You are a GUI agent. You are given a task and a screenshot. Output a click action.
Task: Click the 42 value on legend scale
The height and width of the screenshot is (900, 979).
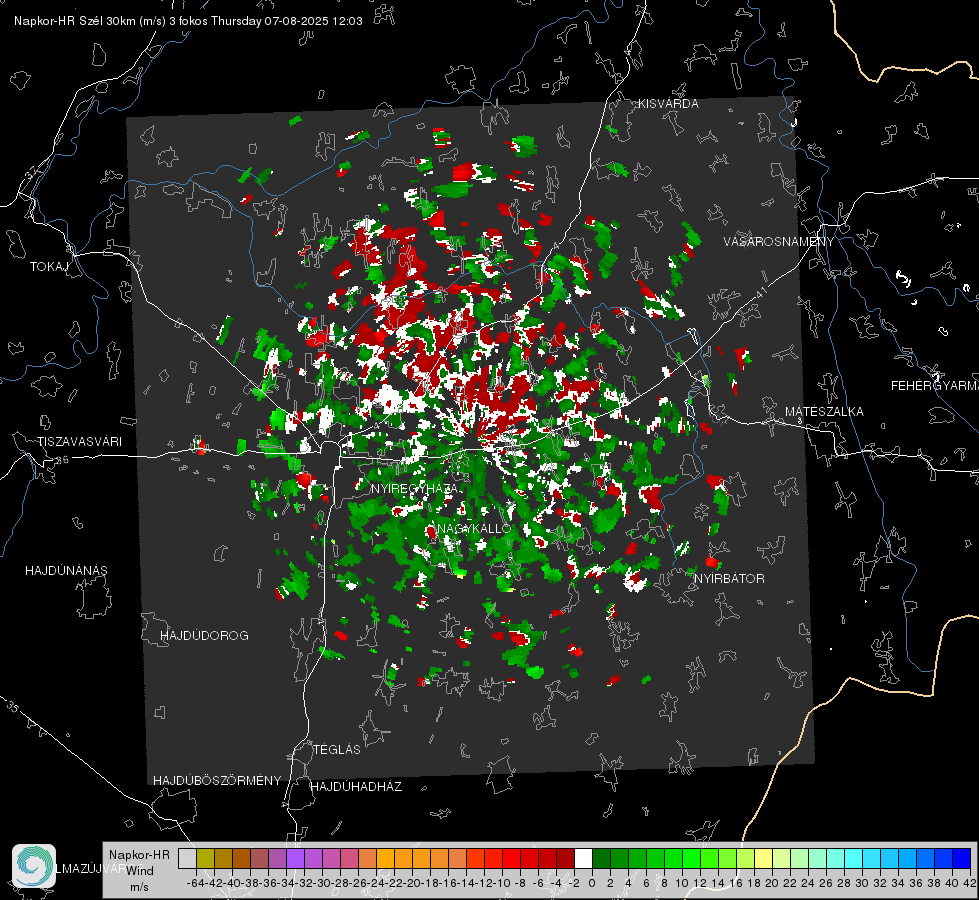pyautogui.click(x=970, y=883)
